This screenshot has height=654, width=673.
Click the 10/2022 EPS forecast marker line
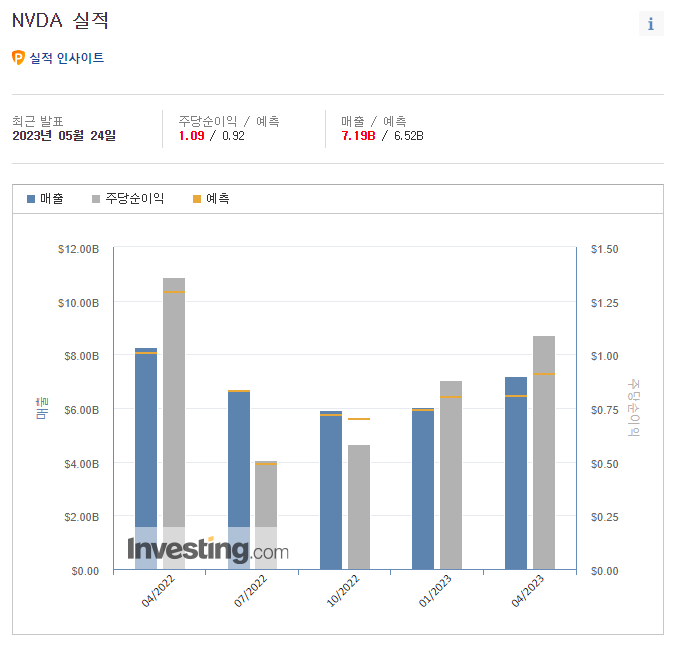359,419
